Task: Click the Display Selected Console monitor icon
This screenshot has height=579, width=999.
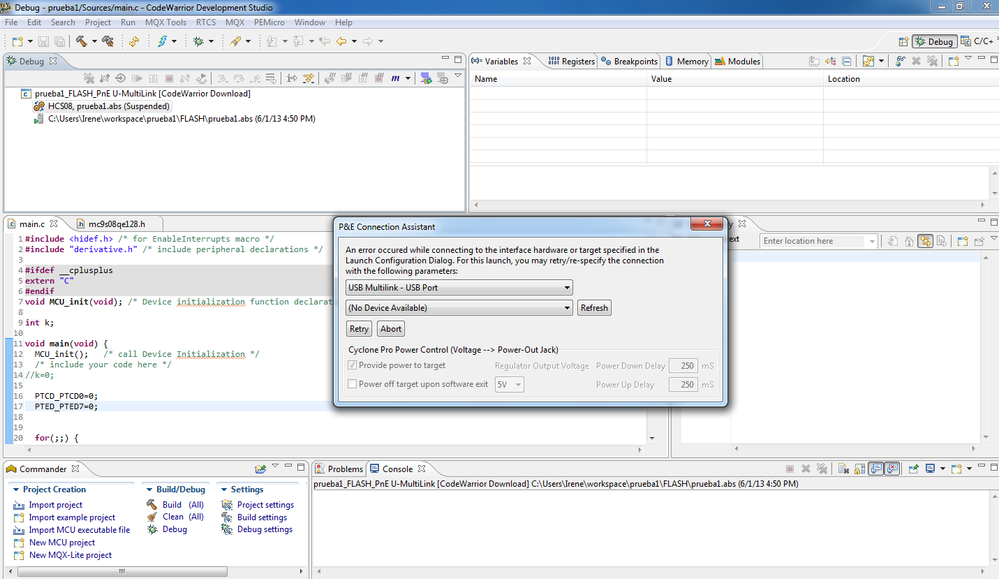Action: (930, 469)
